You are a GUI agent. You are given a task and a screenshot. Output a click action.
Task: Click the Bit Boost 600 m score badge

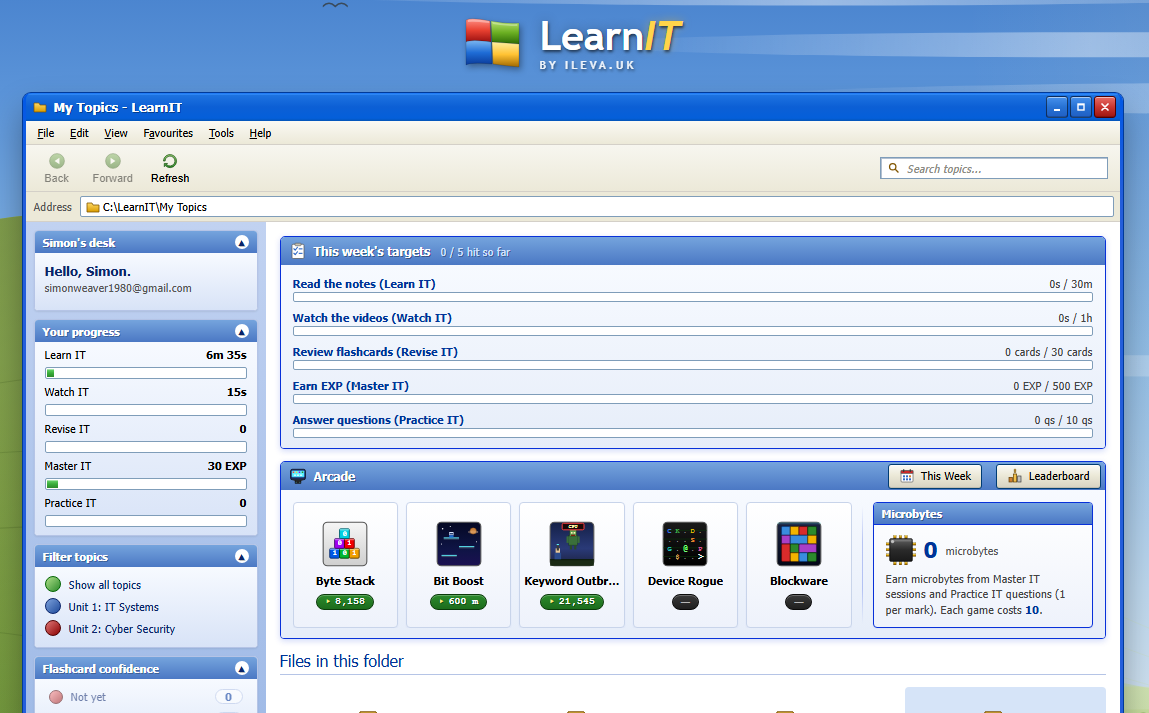point(459,602)
